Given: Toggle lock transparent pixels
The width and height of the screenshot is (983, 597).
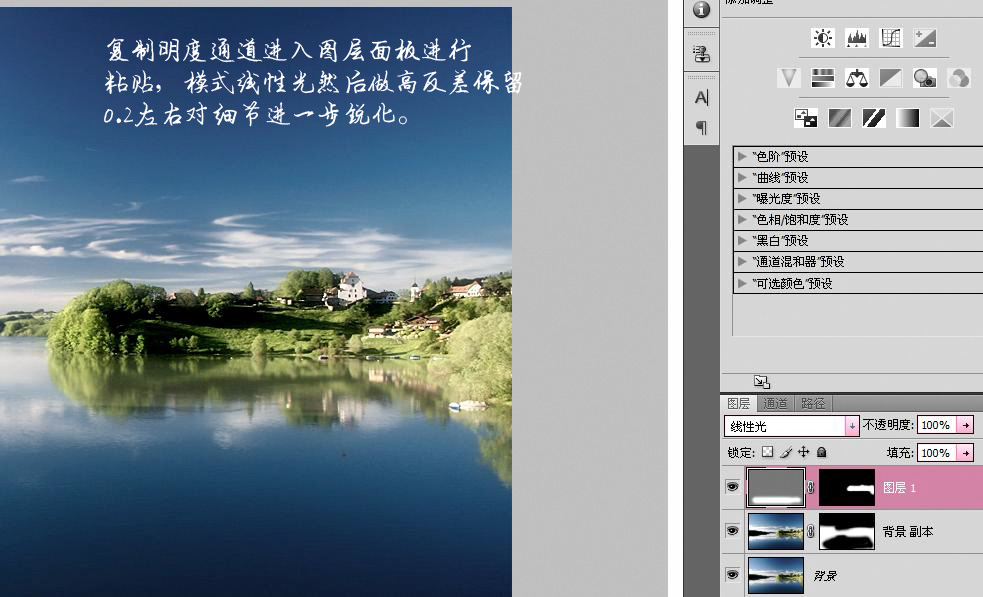Looking at the screenshot, I should click(x=767, y=452).
